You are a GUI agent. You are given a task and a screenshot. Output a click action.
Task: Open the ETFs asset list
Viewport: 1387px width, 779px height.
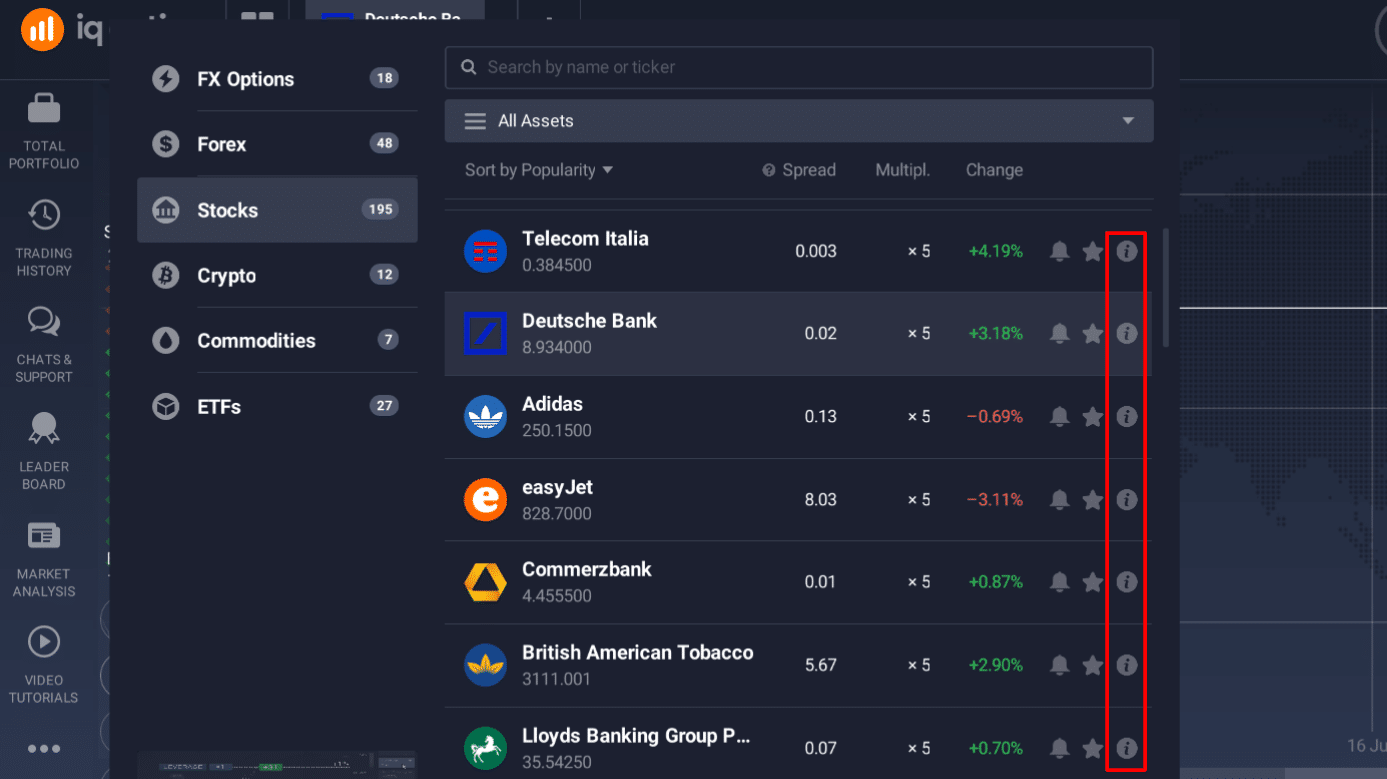pyautogui.click(x=277, y=406)
